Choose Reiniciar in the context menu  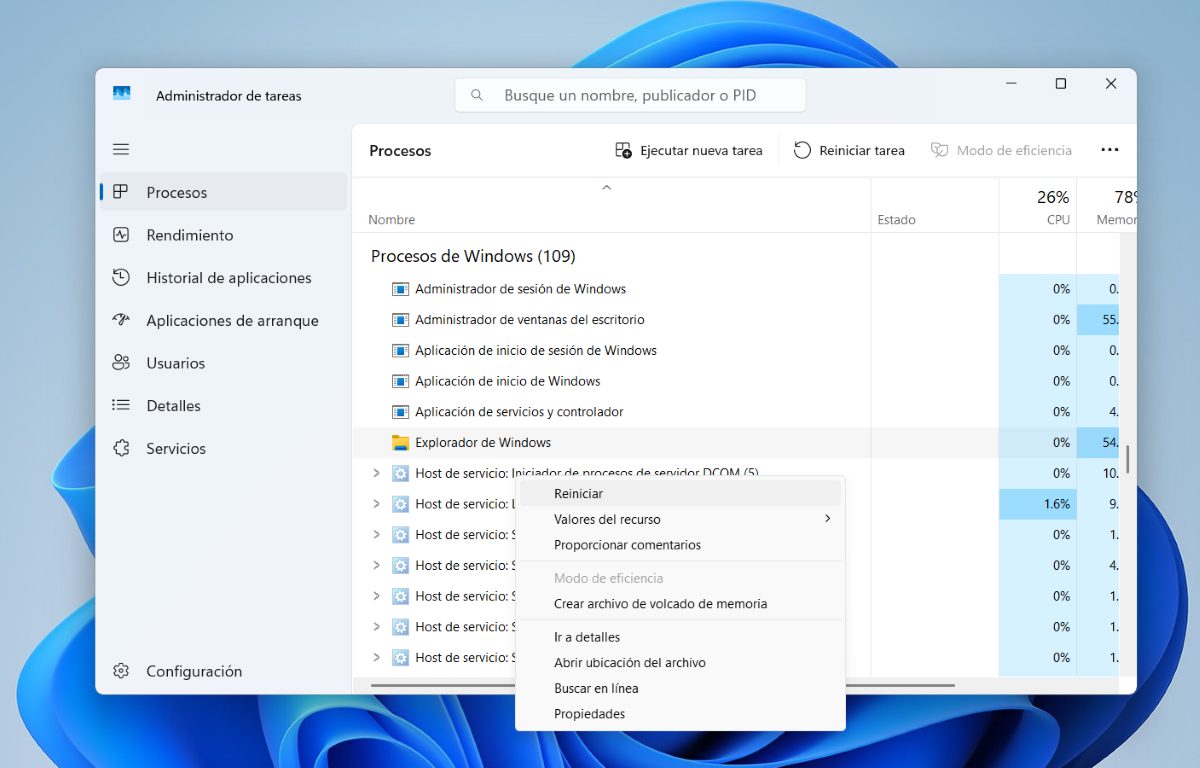[579, 494]
